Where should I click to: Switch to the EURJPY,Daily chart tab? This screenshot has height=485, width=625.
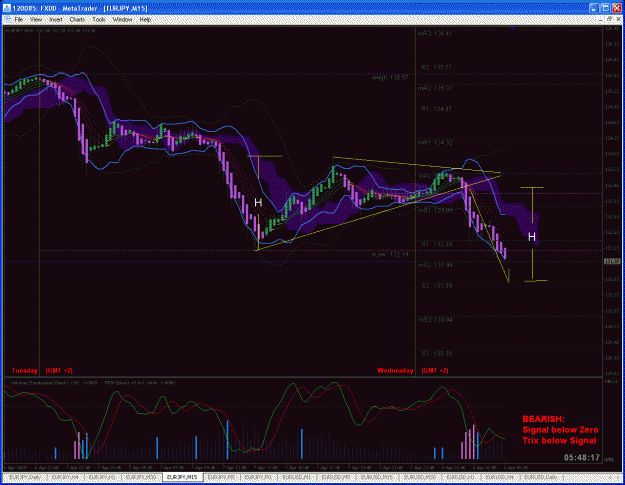click(x=23, y=477)
